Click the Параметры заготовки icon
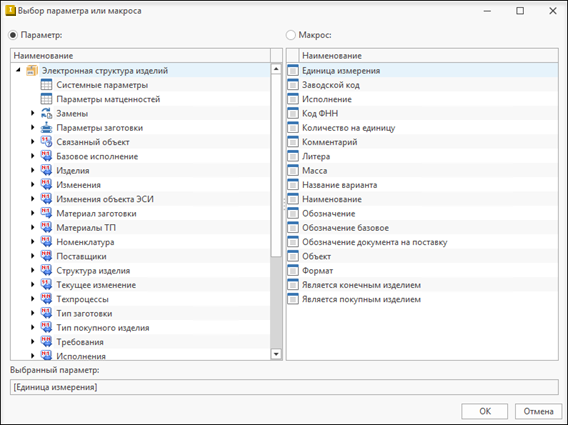 point(46,128)
